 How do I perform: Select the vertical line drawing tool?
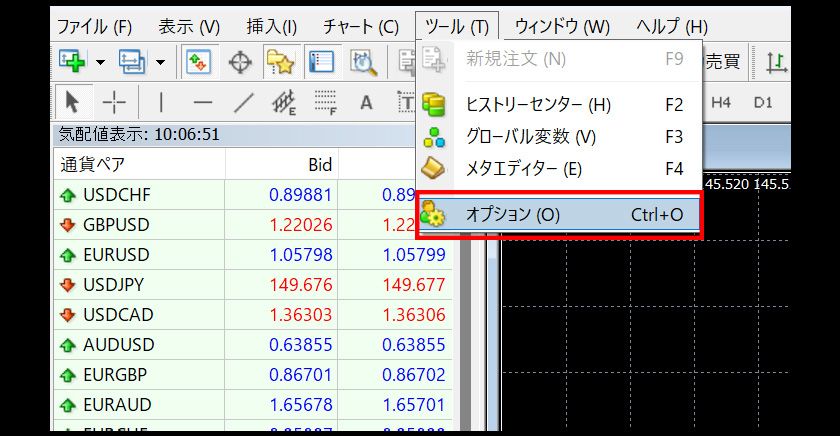(x=161, y=101)
